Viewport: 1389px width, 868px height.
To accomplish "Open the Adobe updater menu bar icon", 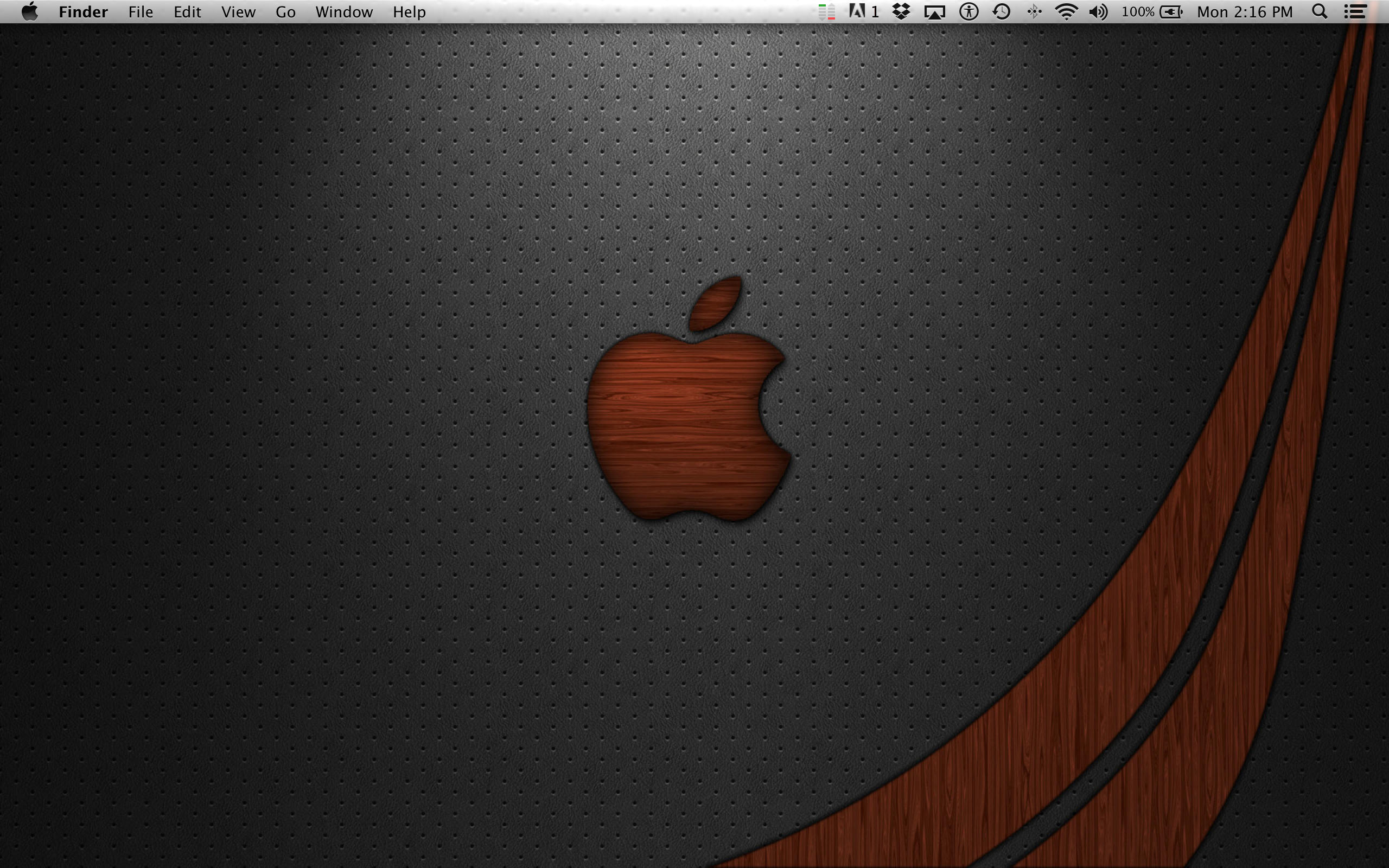I will tap(864, 11).
